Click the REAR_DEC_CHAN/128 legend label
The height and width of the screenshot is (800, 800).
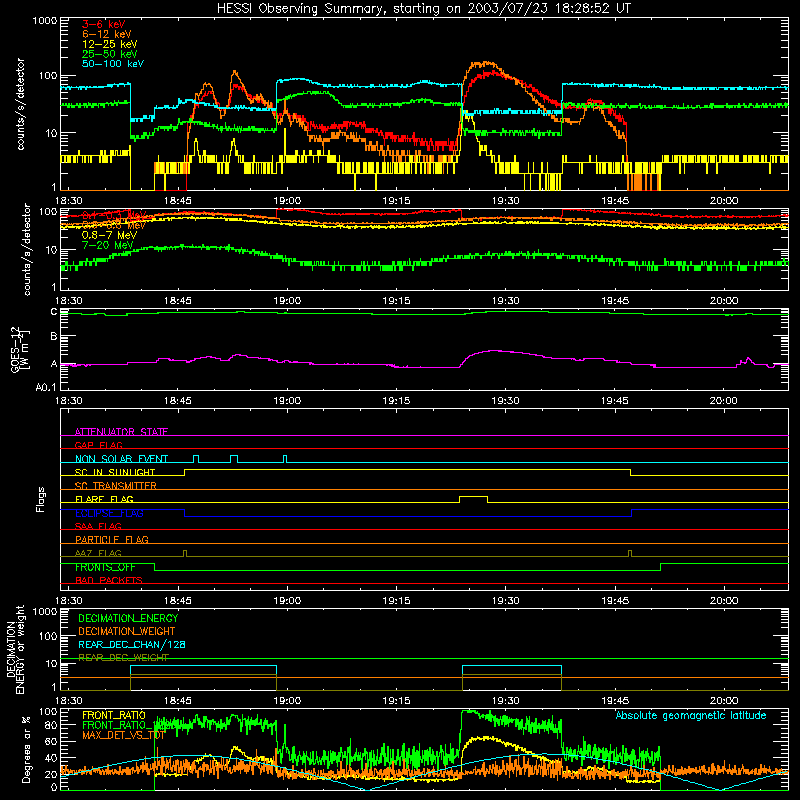click(132, 645)
